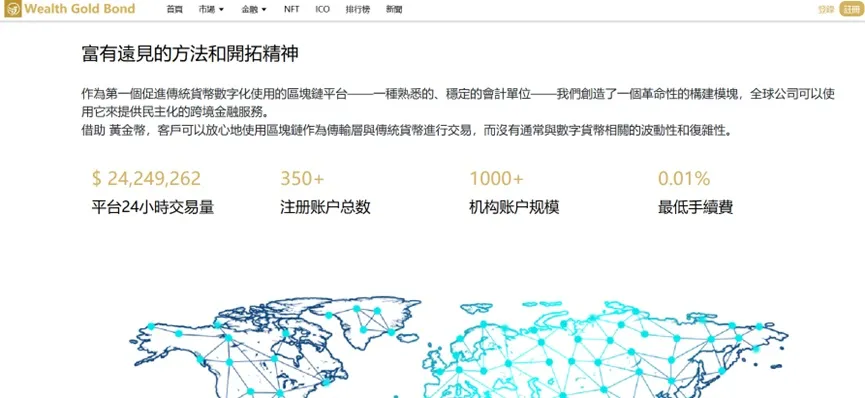Expand the 金融 dropdown menu
Viewport: 865px width, 398px height.
pyautogui.click(x=254, y=9)
